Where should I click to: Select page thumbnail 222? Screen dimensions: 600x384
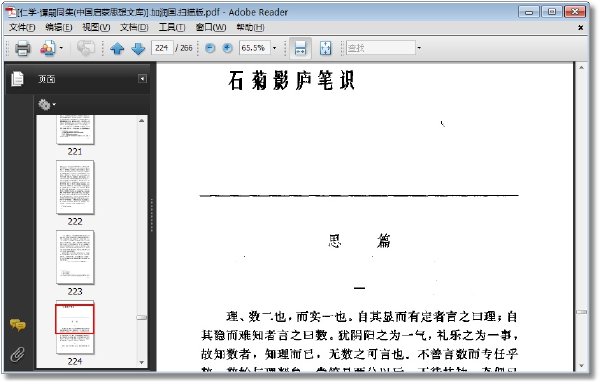click(75, 187)
